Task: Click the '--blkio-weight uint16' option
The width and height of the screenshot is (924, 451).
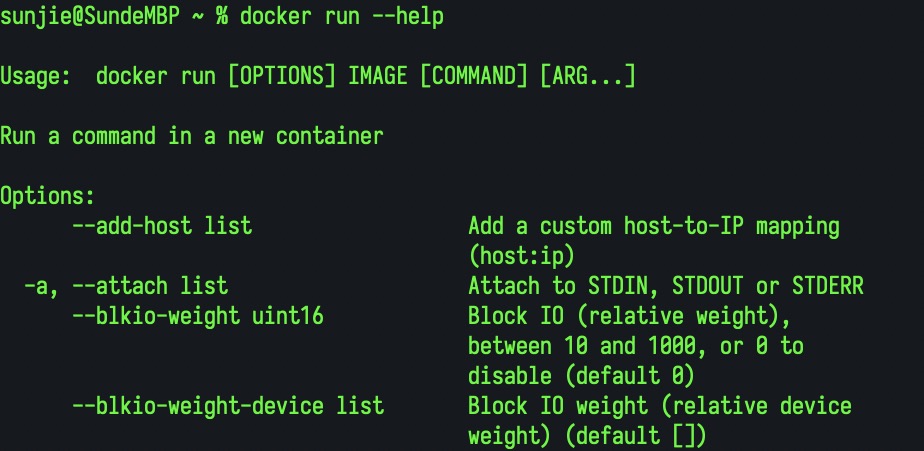Action: 198,316
